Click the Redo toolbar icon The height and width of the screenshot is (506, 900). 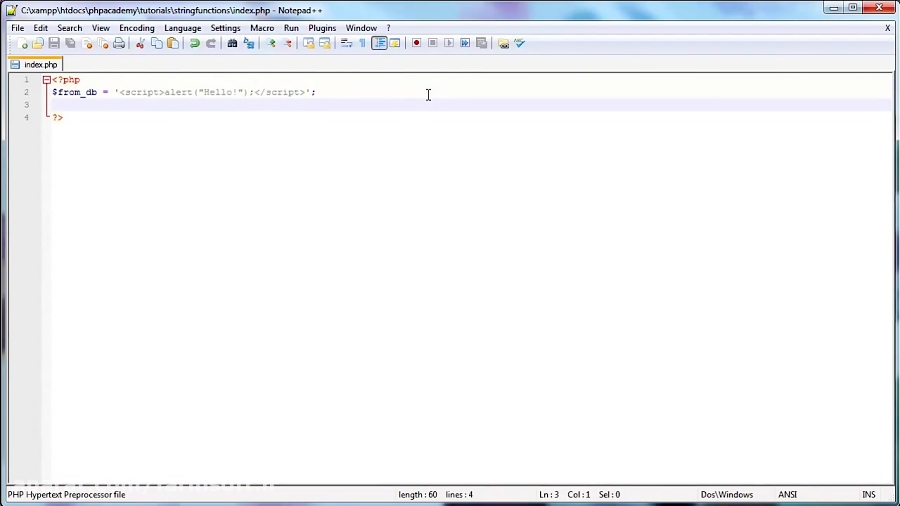point(211,44)
